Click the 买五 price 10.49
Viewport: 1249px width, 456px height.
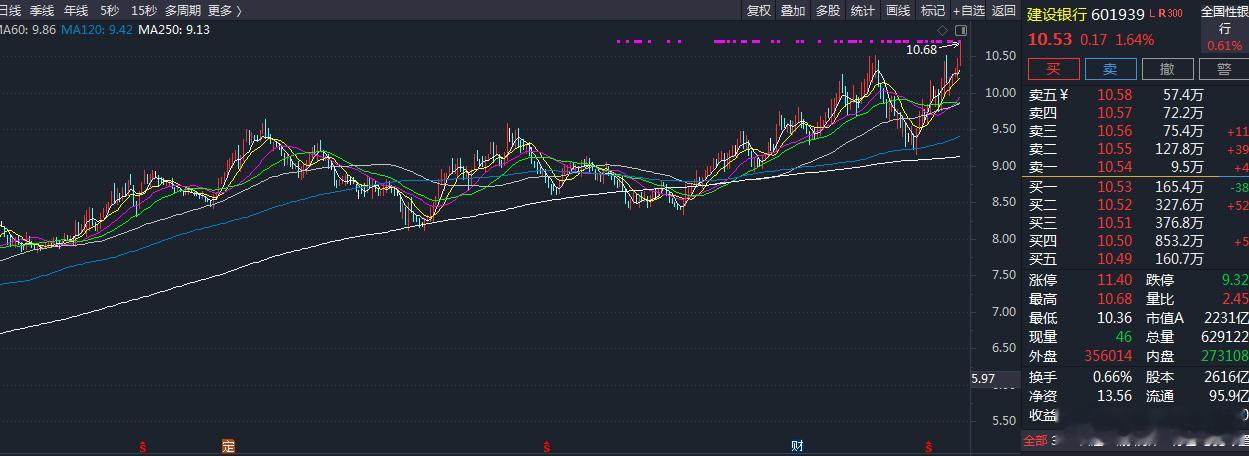pyautogui.click(x=1115, y=259)
